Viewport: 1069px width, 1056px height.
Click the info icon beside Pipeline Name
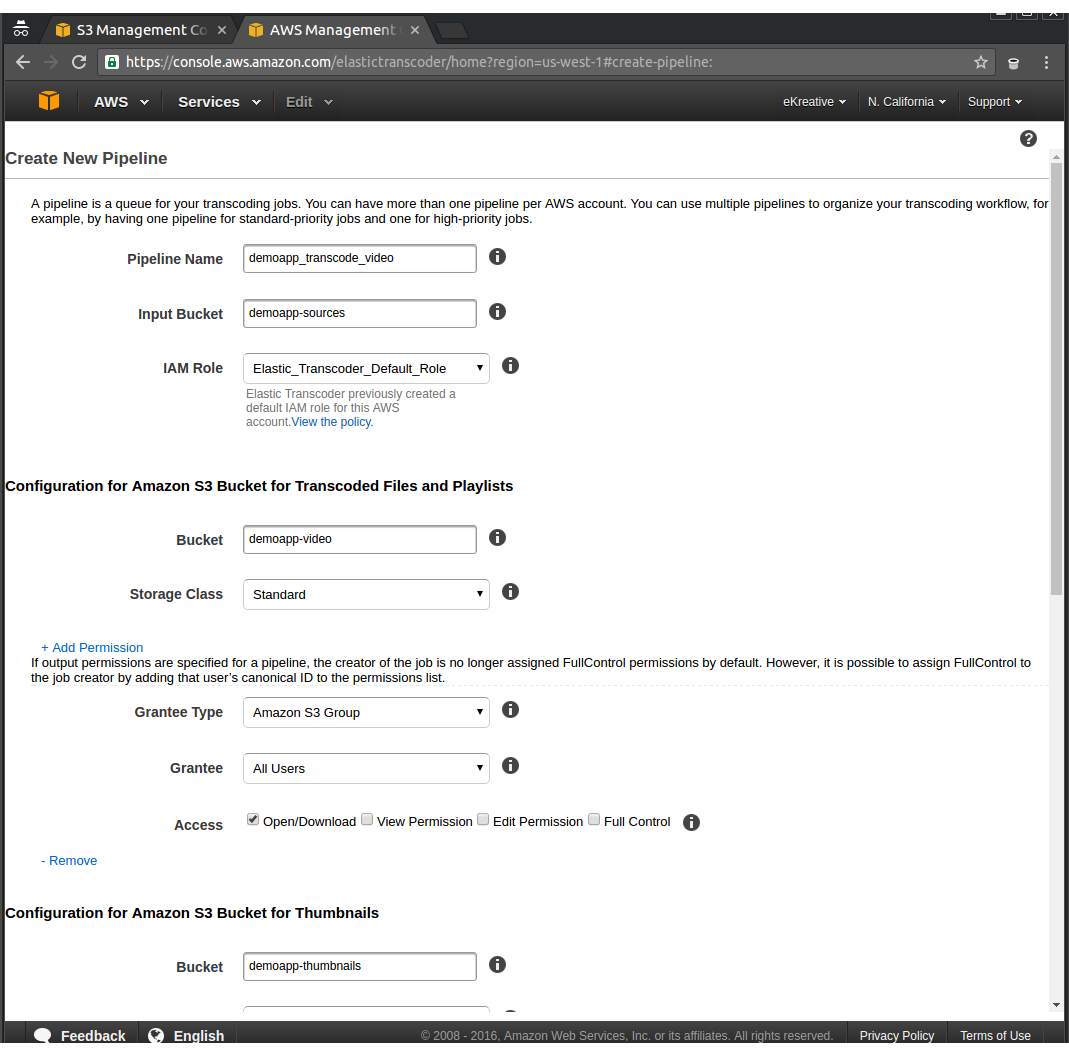click(497, 256)
